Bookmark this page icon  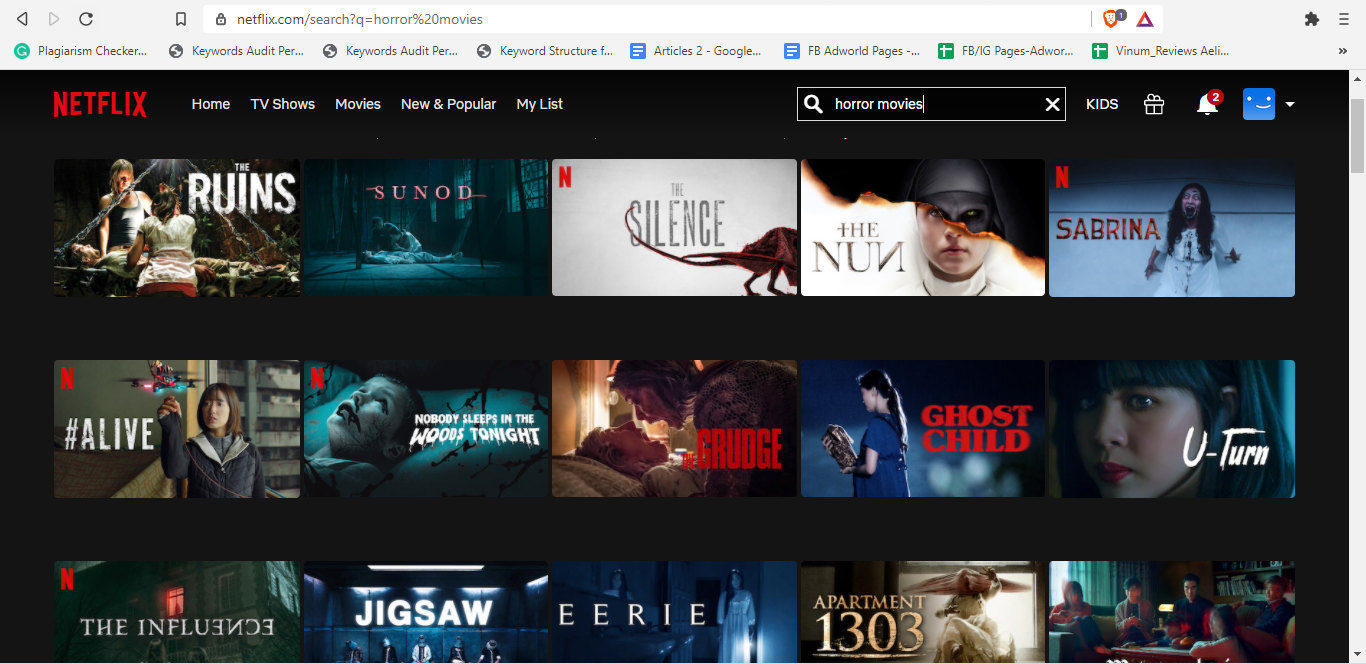click(181, 19)
